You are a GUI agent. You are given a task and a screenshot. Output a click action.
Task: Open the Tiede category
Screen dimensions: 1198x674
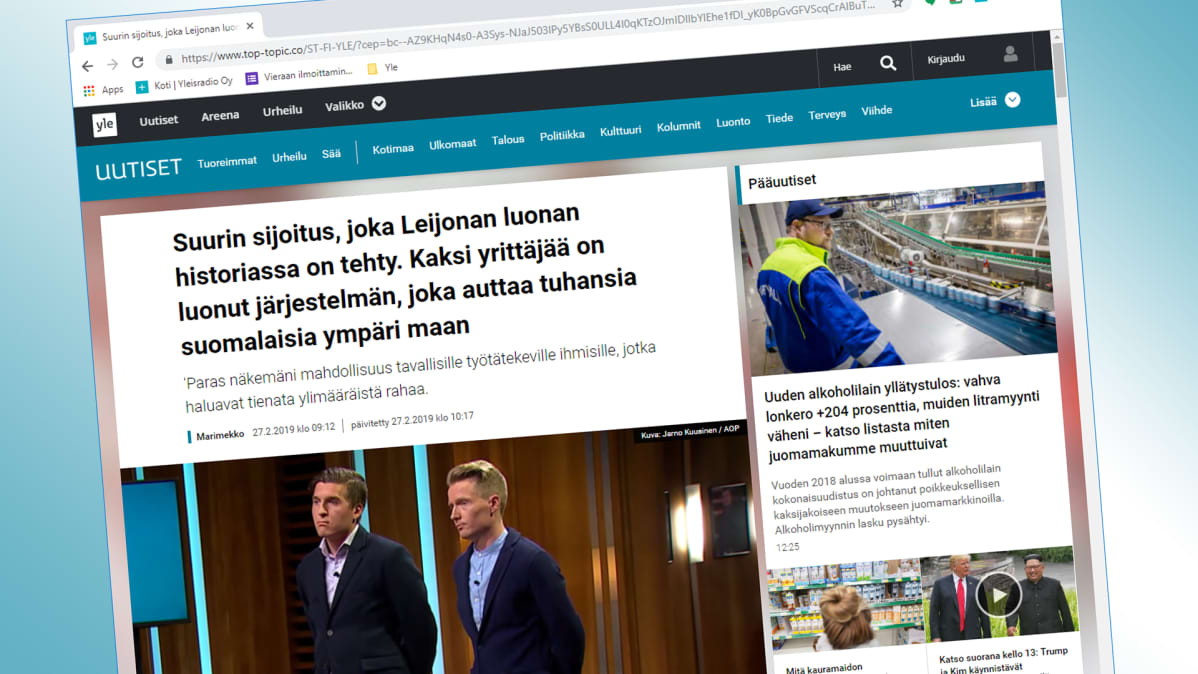779,118
